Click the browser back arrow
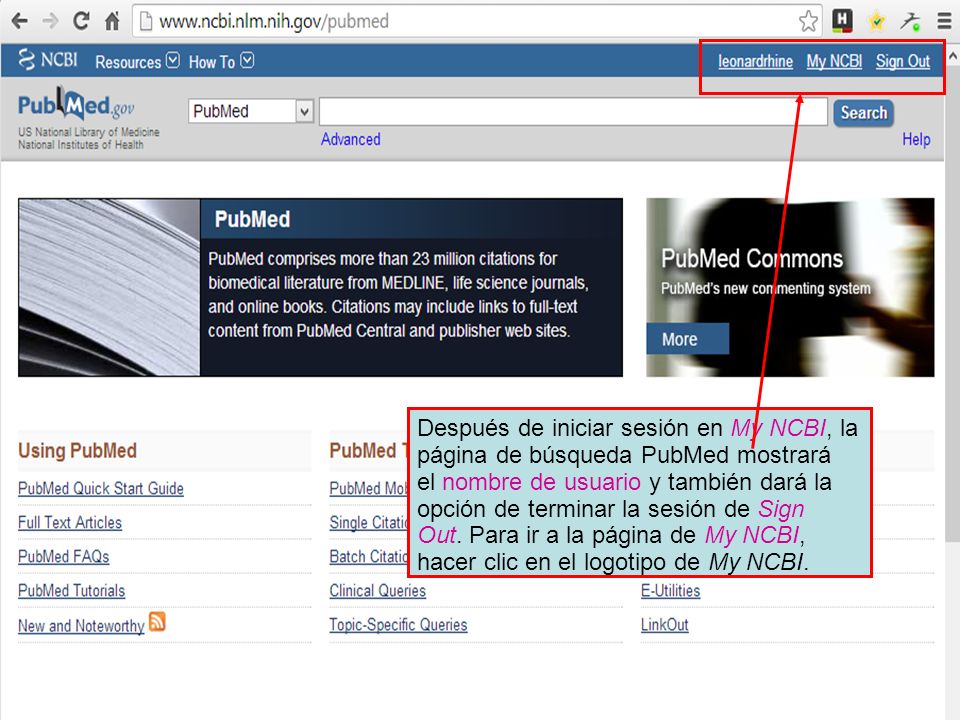Screen dimensions: 960x720 (x=20, y=21)
